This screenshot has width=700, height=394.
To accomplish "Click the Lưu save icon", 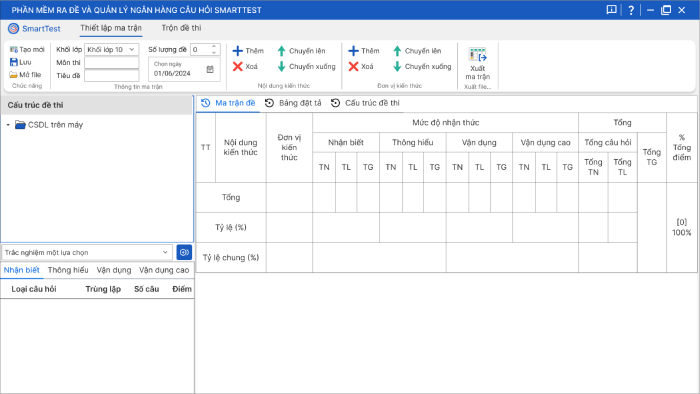I will 14,62.
